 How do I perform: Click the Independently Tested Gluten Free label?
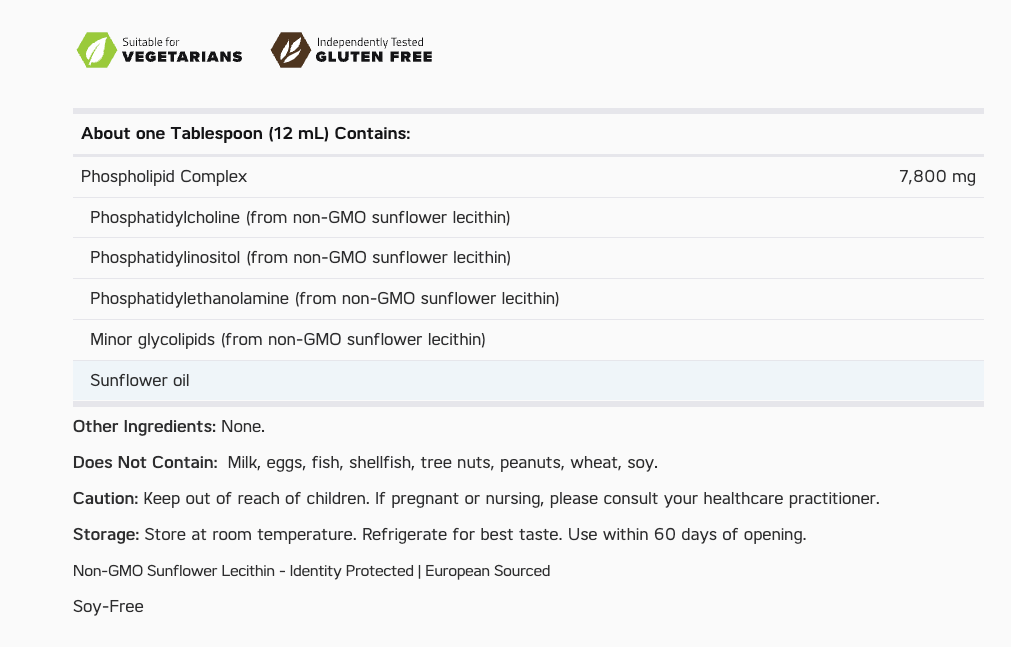373,50
